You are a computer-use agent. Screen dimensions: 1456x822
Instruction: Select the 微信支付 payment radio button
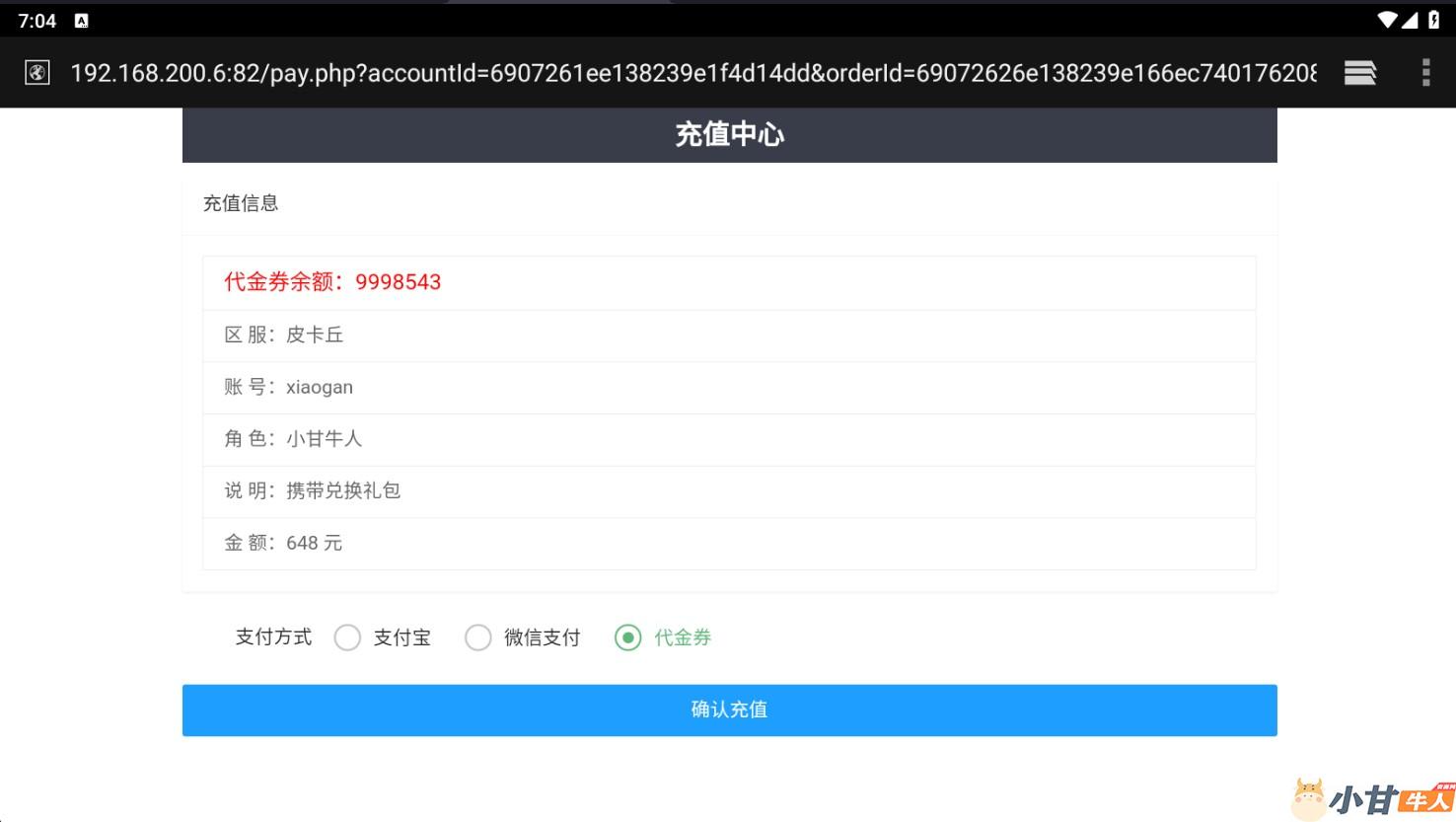point(478,637)
